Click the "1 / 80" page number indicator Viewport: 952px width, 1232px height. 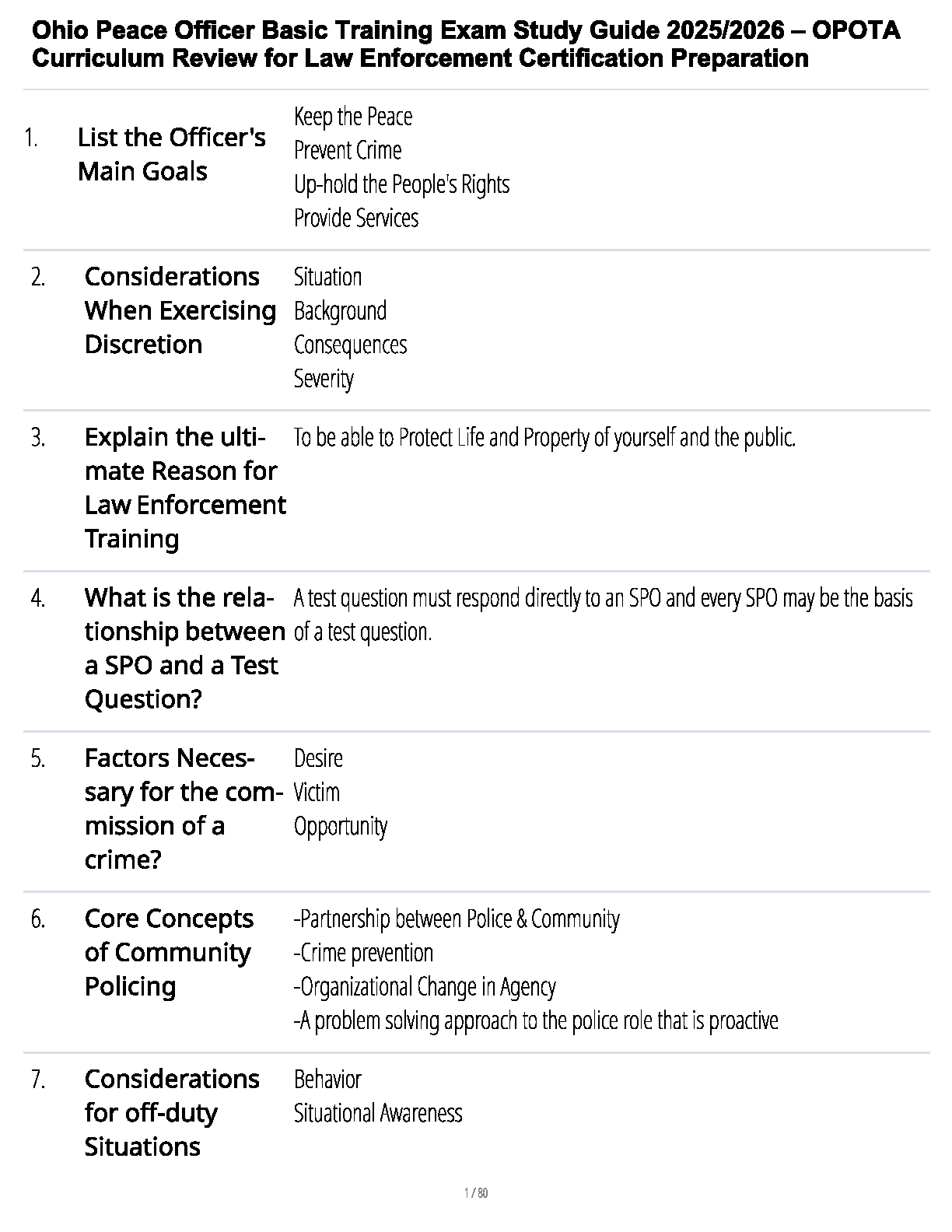[x=475, y=1193]
